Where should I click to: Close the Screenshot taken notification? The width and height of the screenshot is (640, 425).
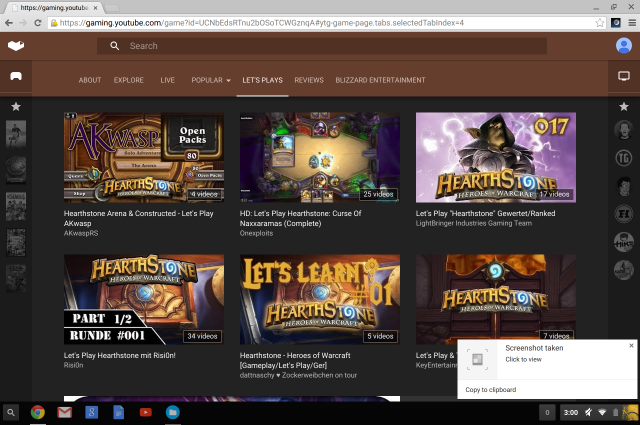pyautogui.click(x=631, y=345)
